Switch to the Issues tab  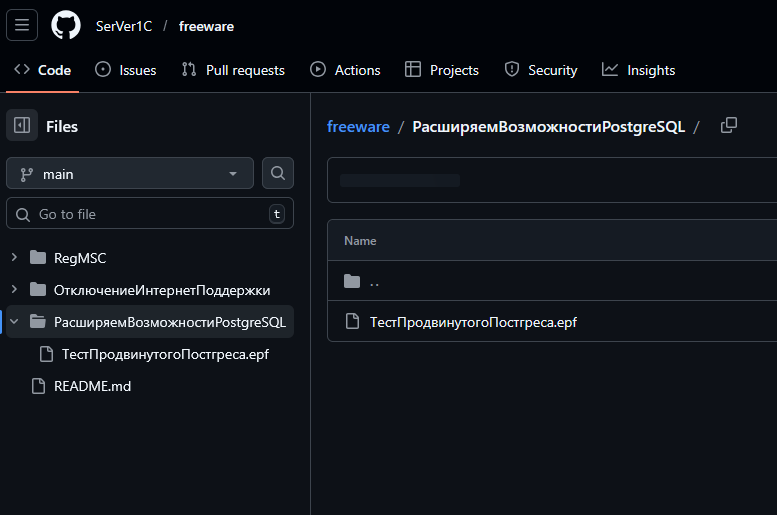click(126, 70)
